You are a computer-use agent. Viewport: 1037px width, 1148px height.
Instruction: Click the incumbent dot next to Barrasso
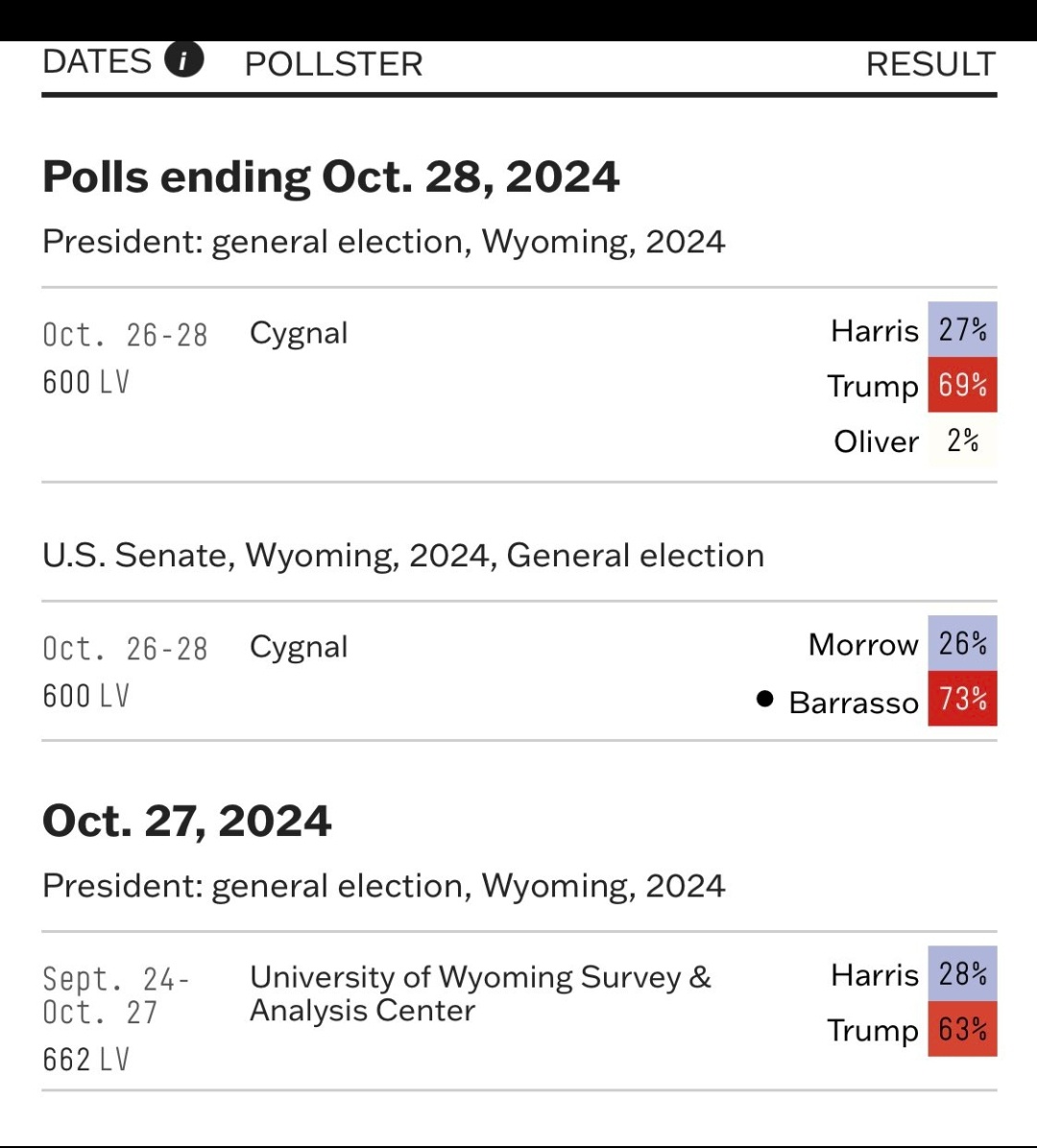point(764,699)
